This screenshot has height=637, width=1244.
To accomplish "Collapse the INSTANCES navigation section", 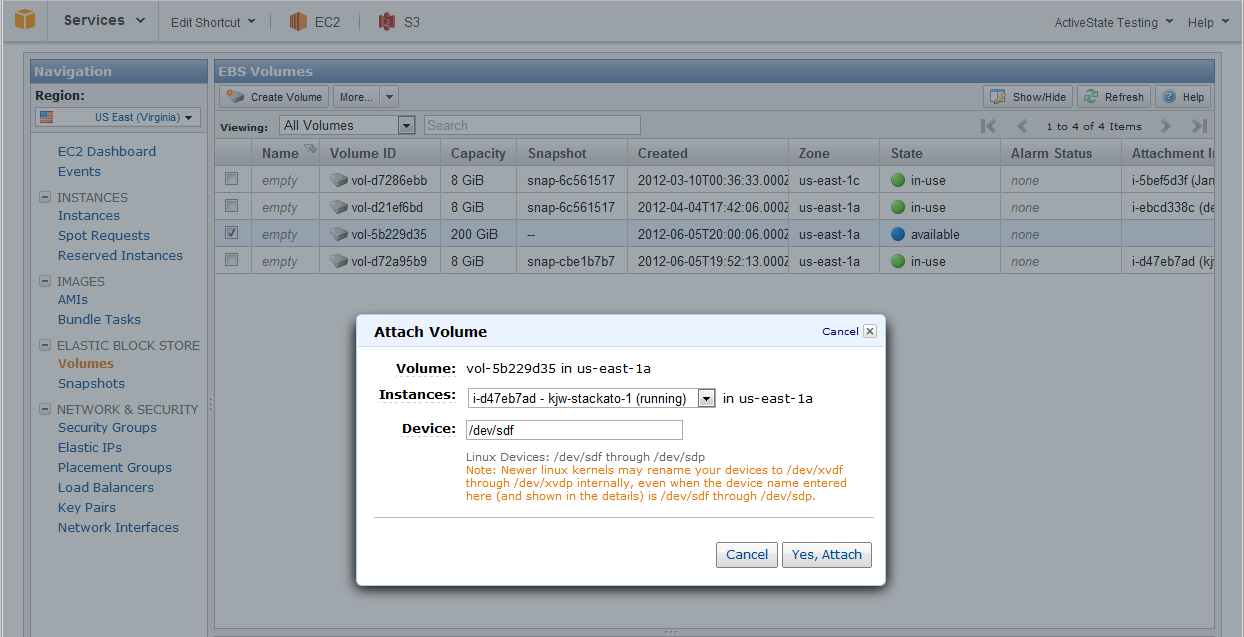I will [45, 197].
